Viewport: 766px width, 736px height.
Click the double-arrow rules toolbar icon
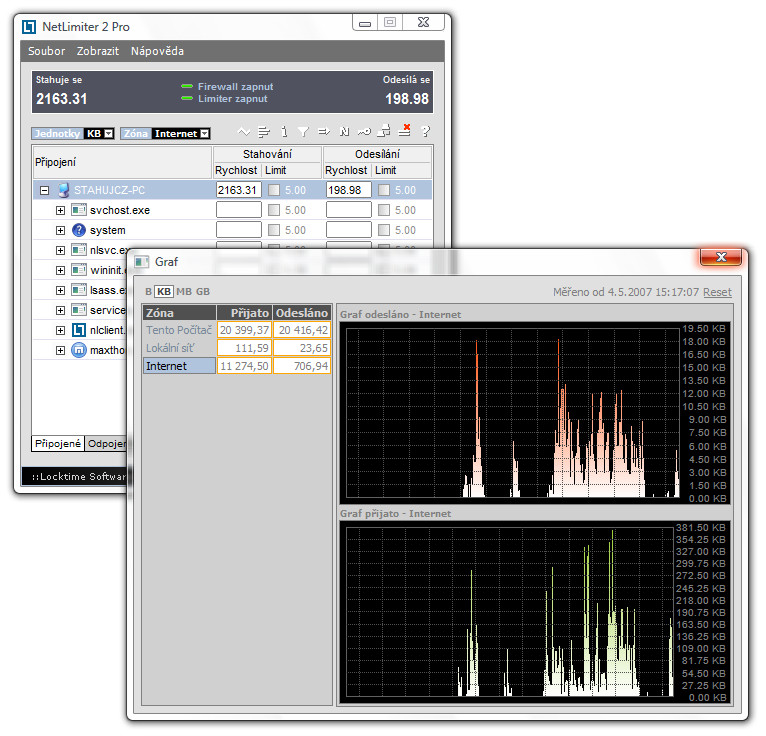[x=324, y=131]
